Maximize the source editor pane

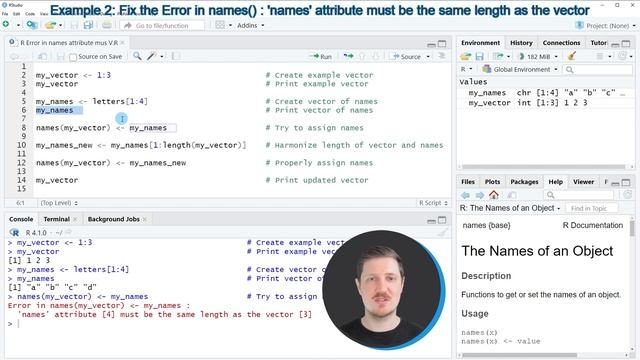pos(442,43)
